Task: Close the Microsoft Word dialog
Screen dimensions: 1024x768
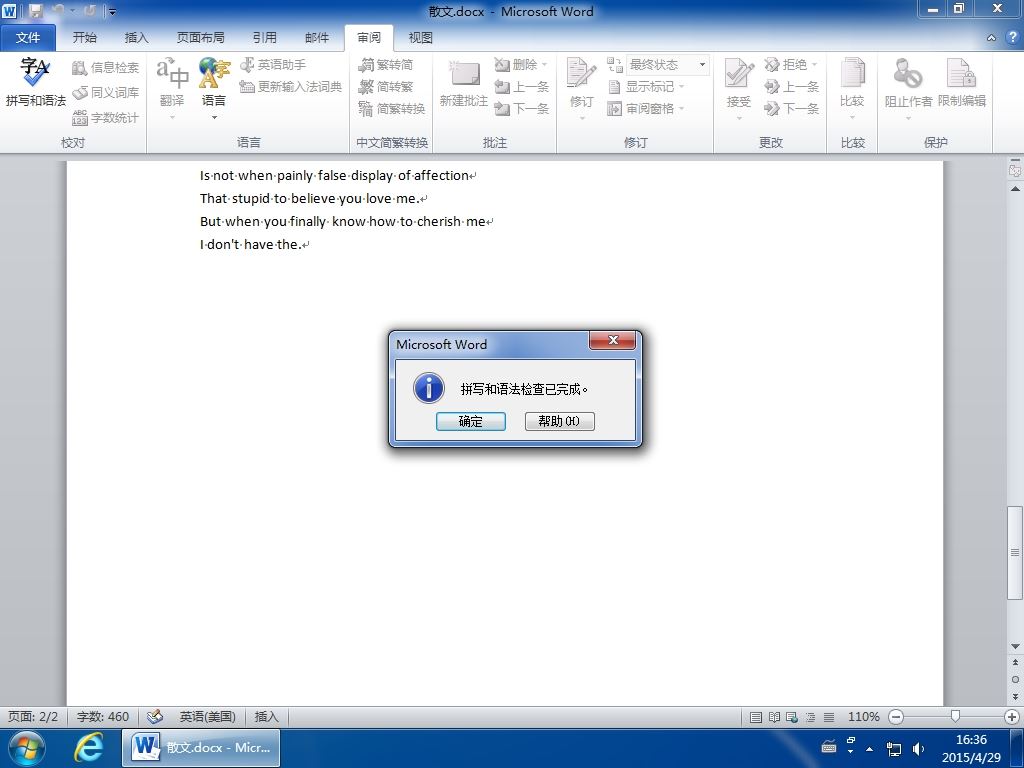Action: coord(613,340)
